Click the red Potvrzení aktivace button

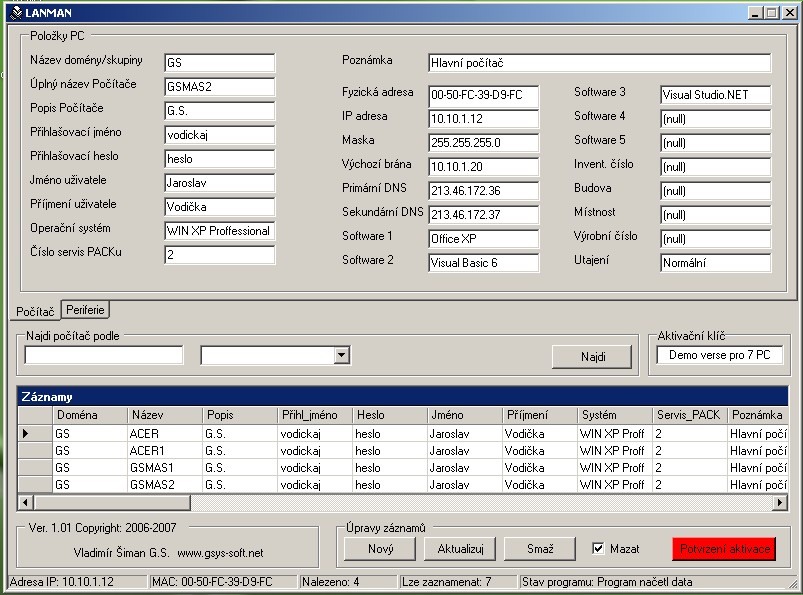724,549
